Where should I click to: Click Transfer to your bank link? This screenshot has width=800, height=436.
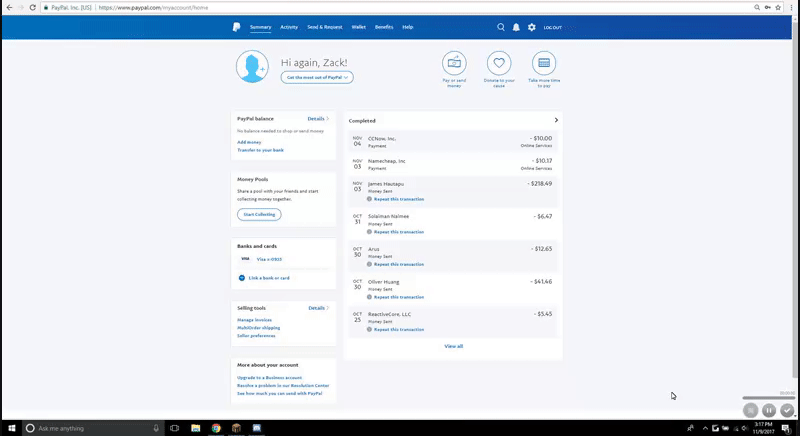[260, 150]
